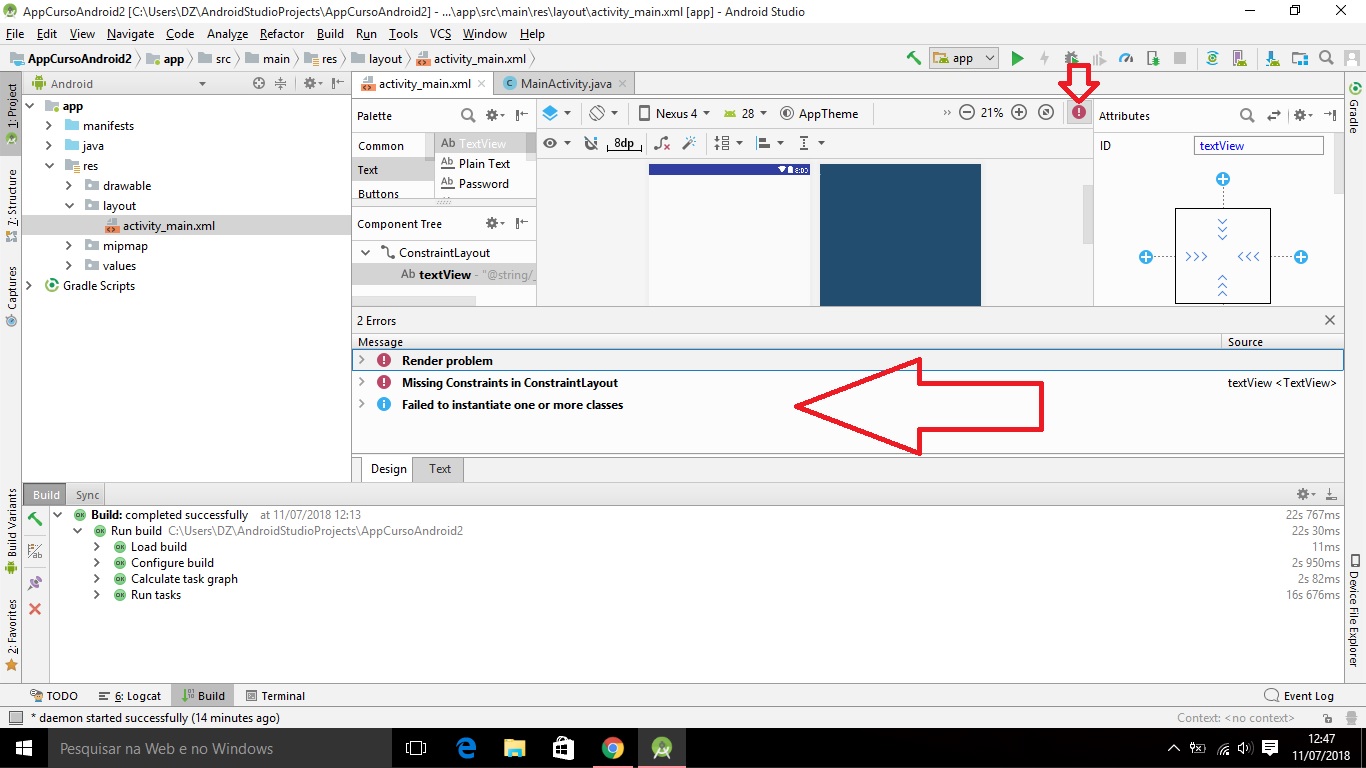Open Palette settings gear
Screen dimensions: 1366x768
tap(494, 116)
